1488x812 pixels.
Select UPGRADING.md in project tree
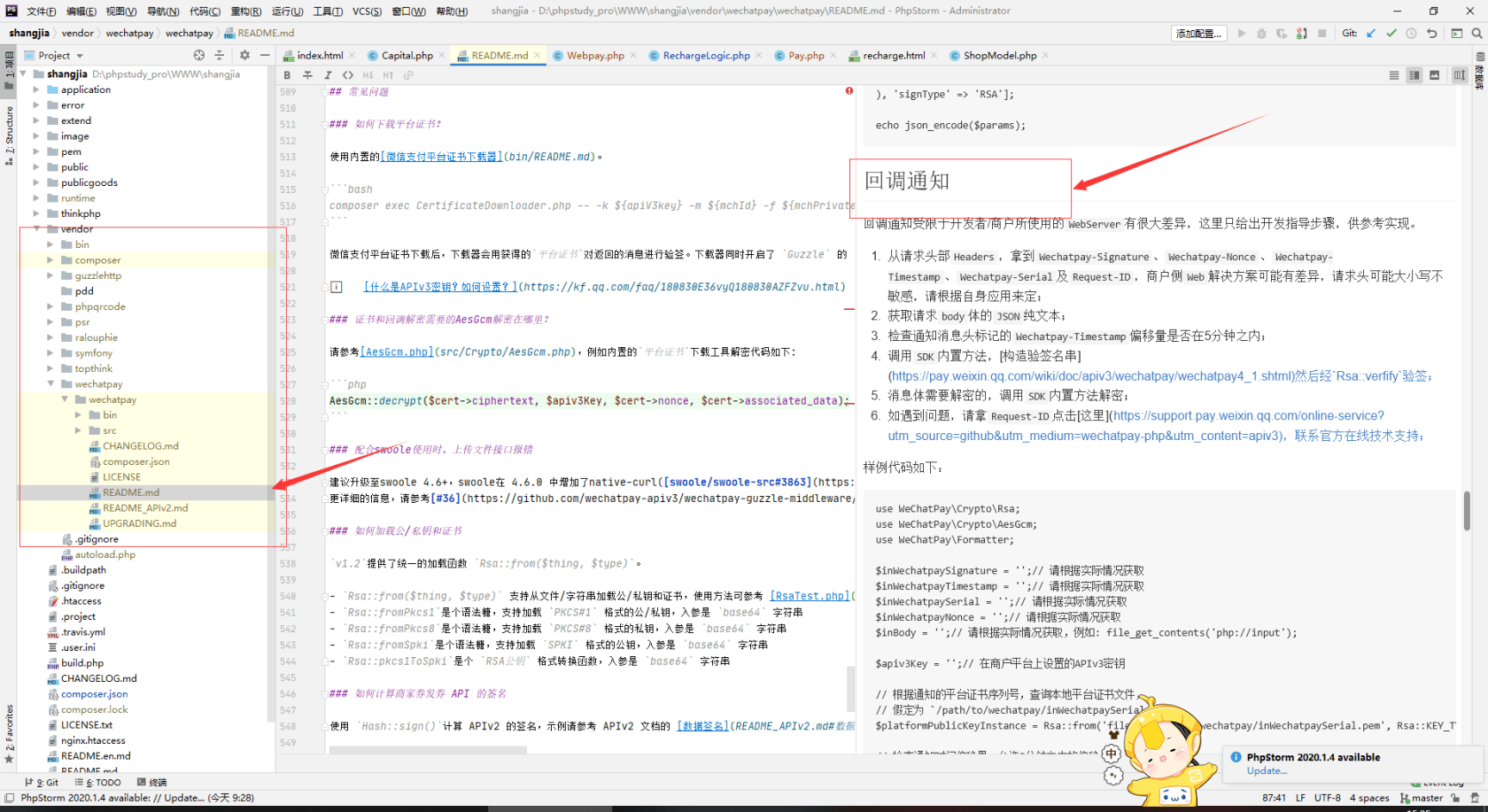click(x=139, y=523)
